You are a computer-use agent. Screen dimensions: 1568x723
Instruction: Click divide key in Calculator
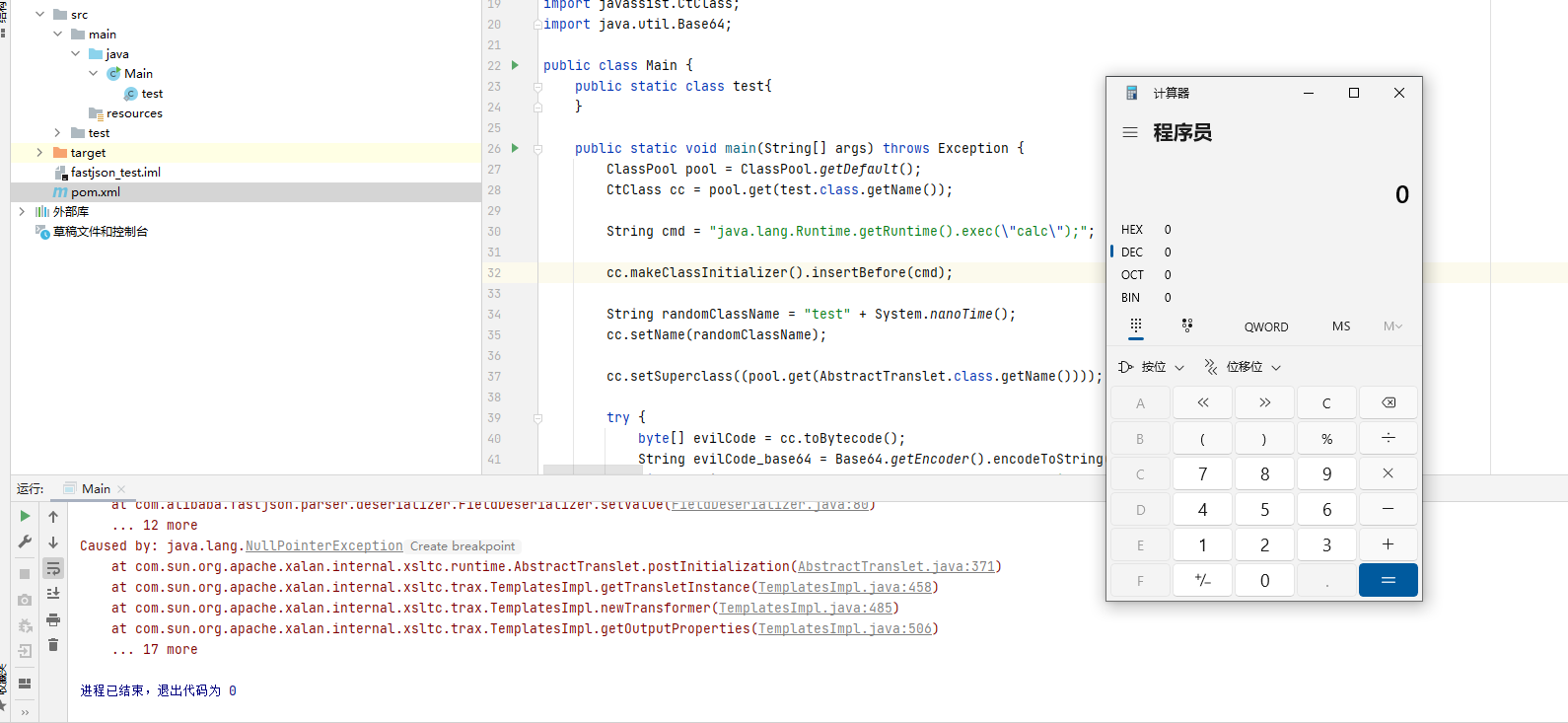1389,438
